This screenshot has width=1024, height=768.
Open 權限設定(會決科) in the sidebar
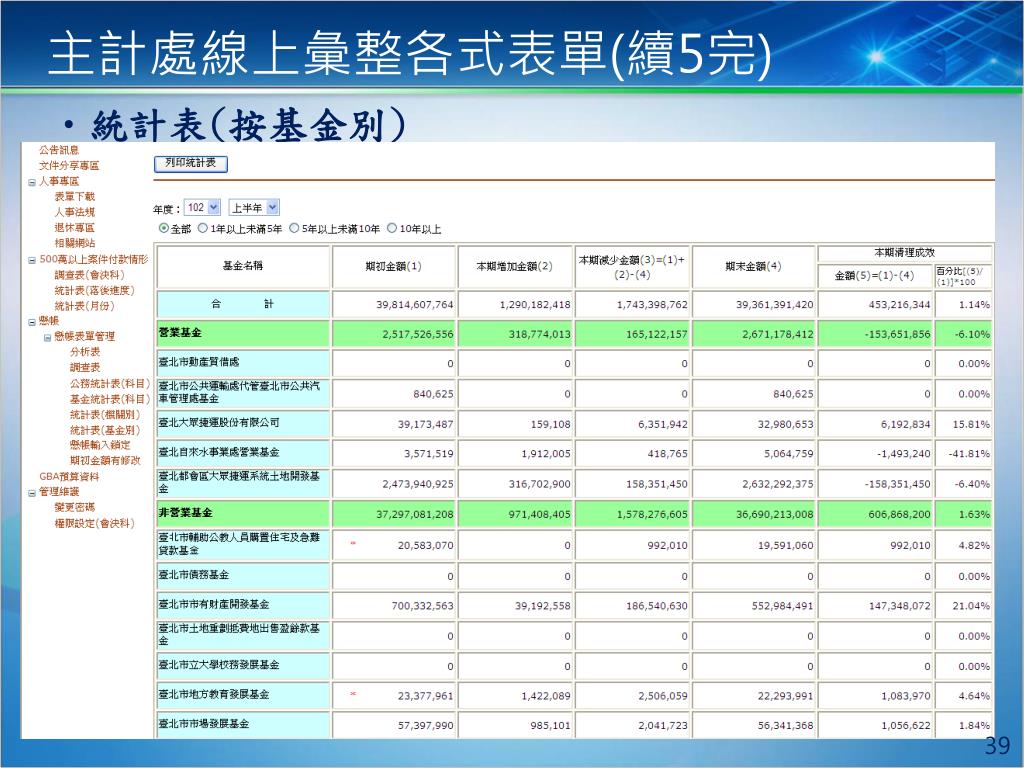pyautogui.click(x=94, y=523)
